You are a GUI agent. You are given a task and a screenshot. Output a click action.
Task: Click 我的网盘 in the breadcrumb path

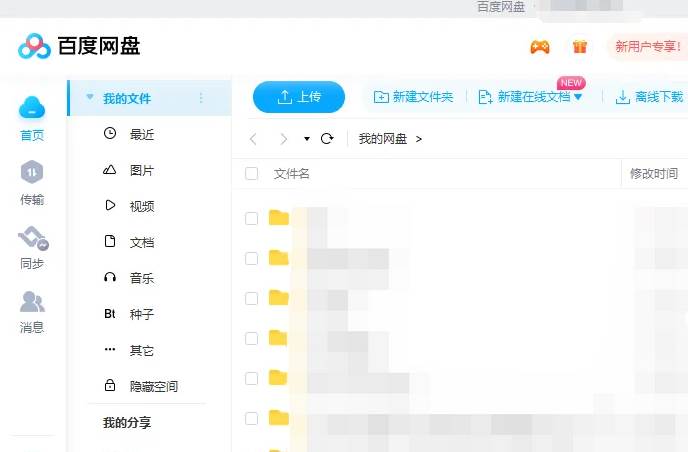(x=383, y=139)
